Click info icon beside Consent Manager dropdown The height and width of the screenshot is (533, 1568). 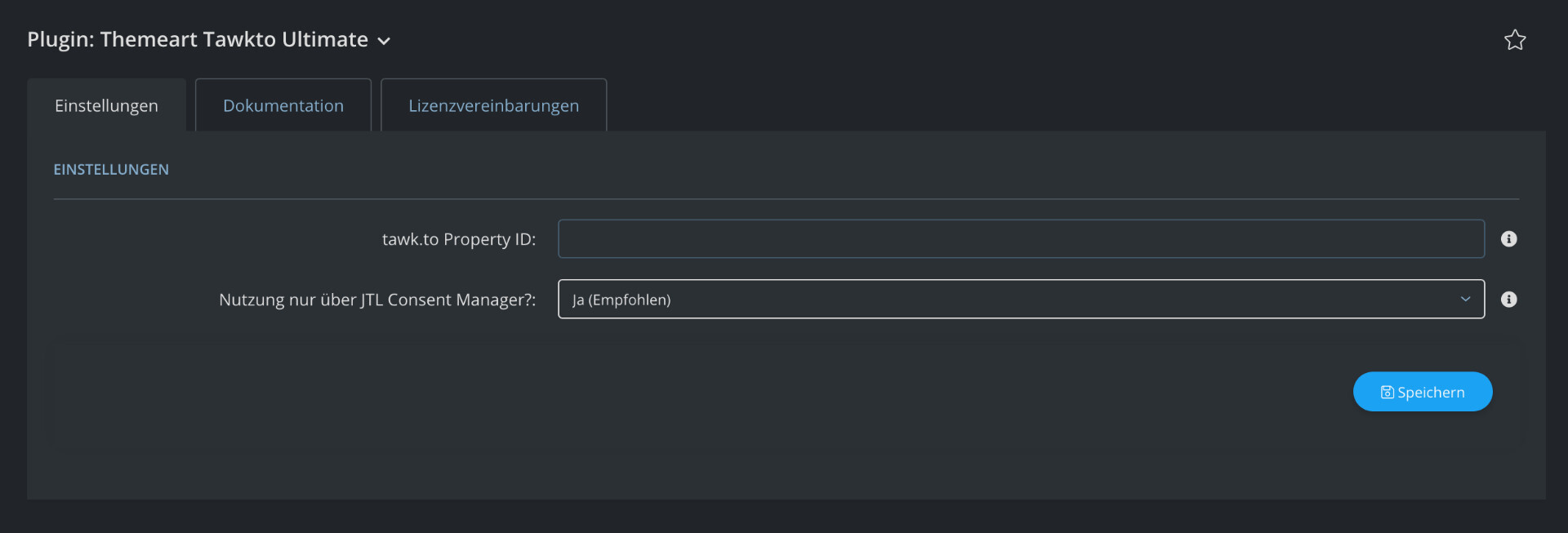(x=1508, y=300)
